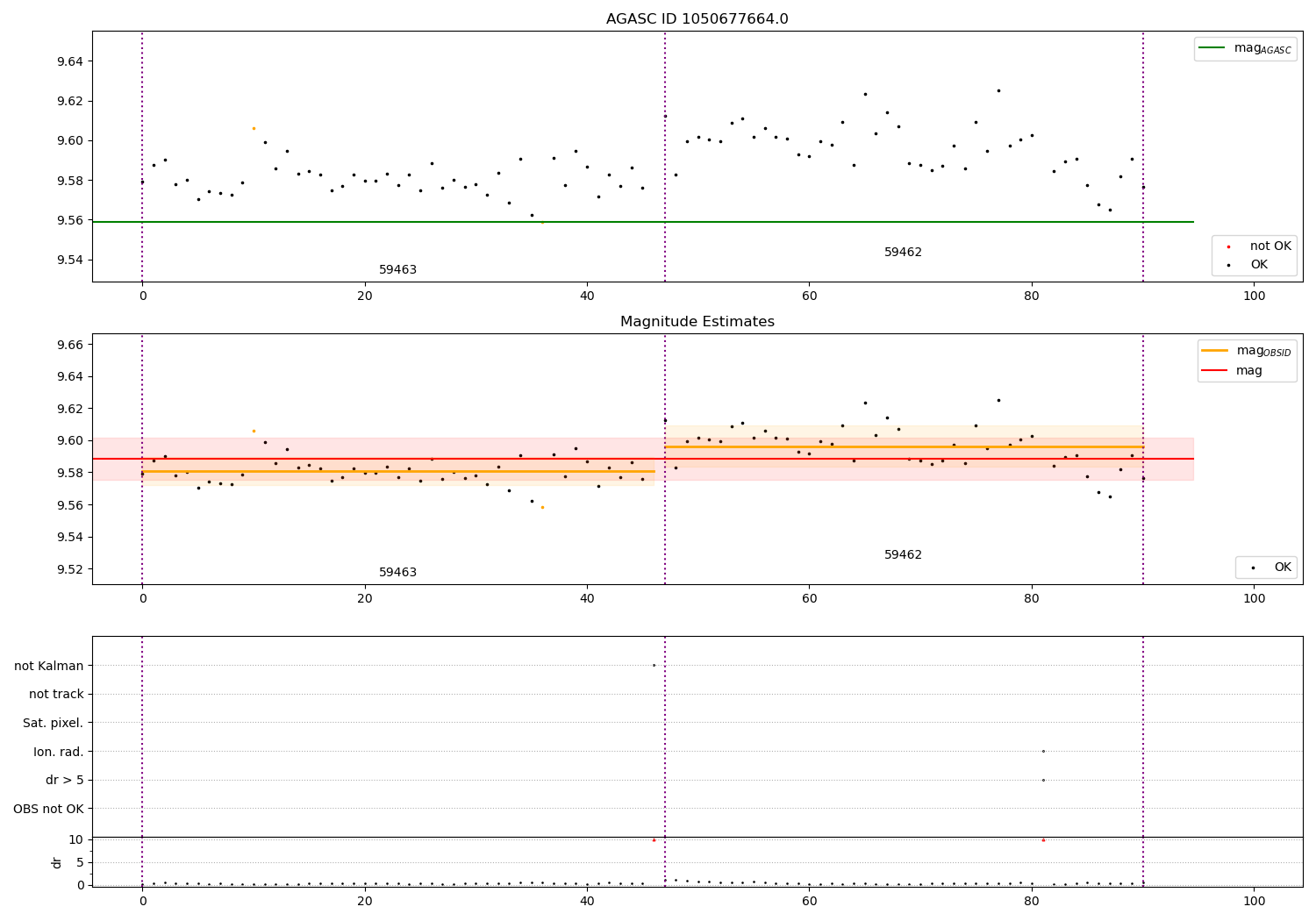
Task: Click the '59463' label in Magnitude Estimates plot
Action: coord(397,573)
